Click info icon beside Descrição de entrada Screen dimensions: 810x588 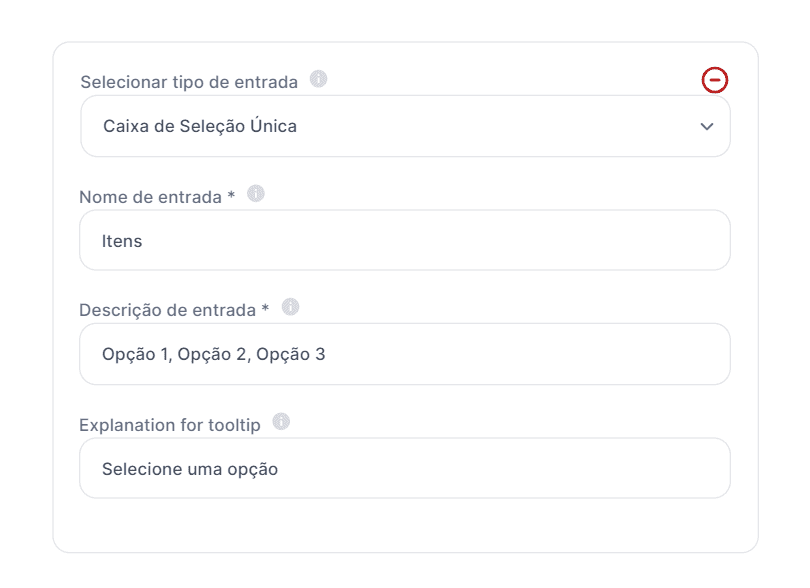pos(290,307)
